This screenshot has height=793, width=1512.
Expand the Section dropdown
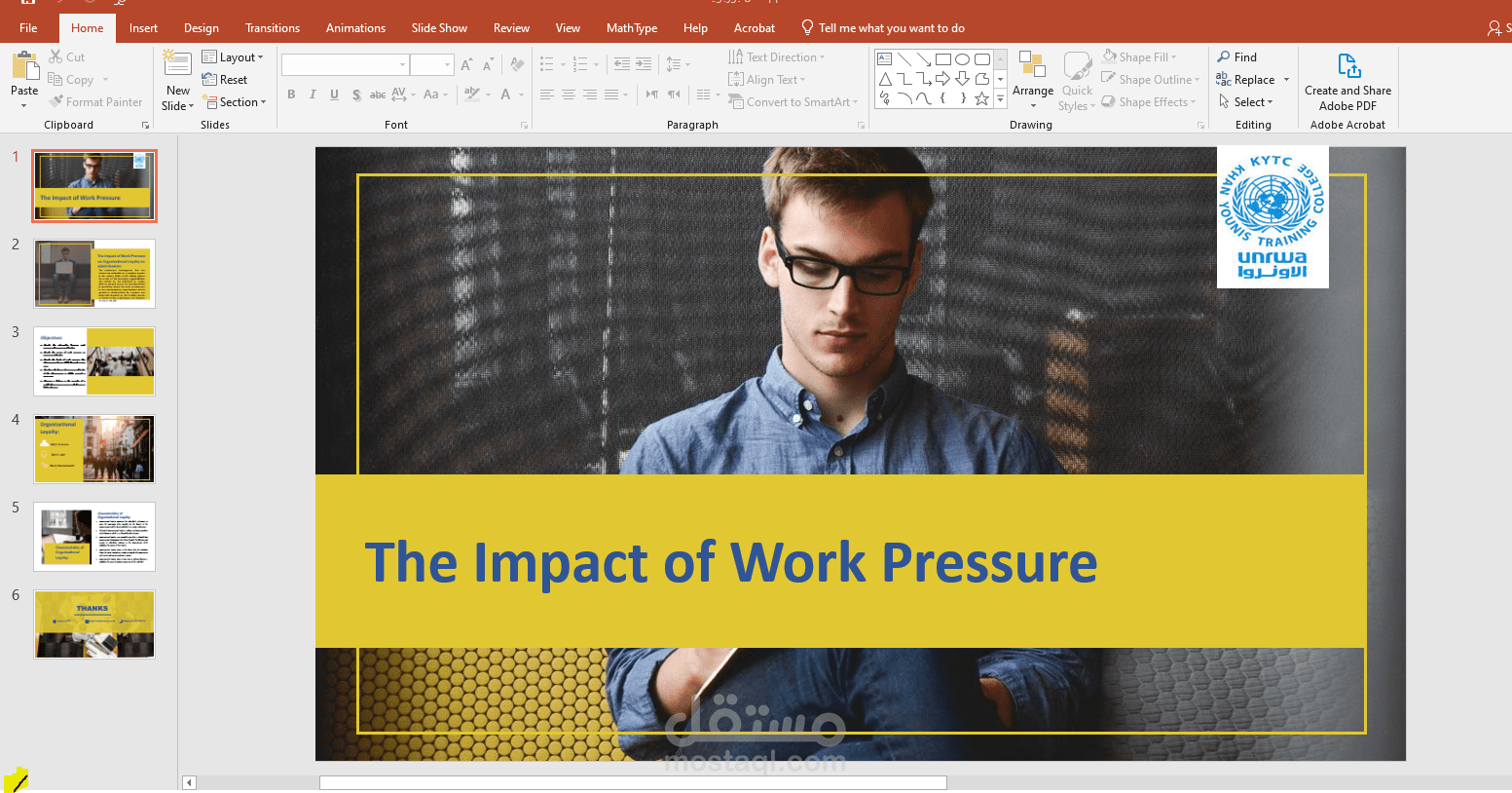point(235,102)
